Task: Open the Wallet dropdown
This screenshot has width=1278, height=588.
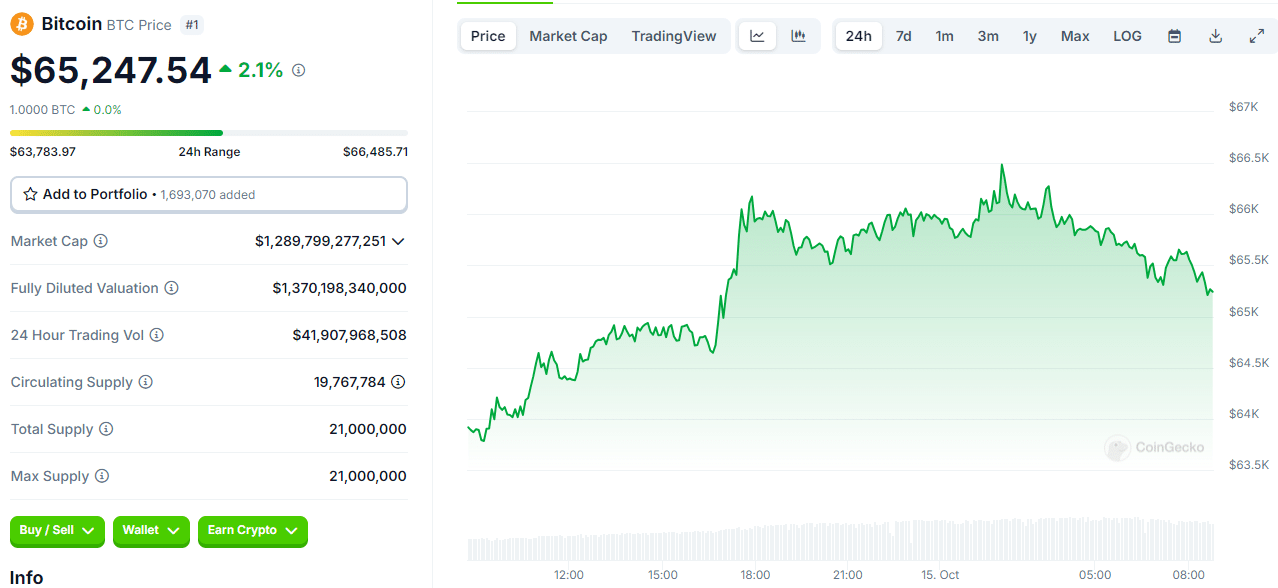Action: pyautogui.click(x=151, y=531)
